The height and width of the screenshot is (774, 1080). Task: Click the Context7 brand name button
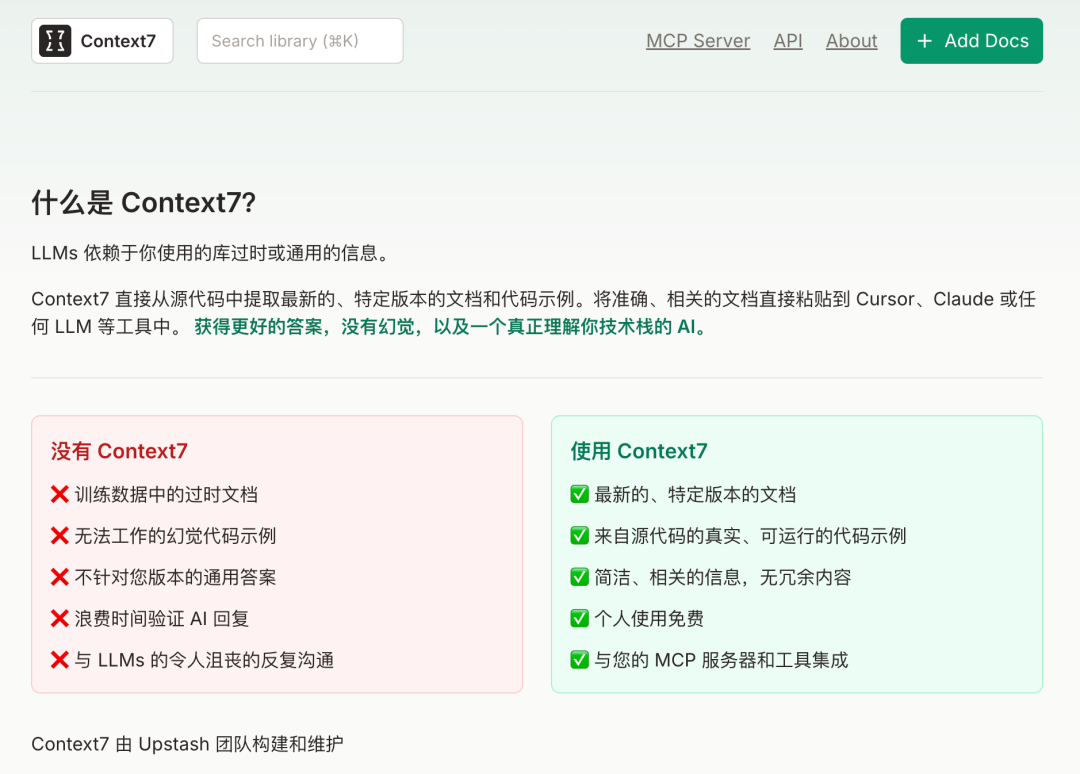tap(118, 41)
